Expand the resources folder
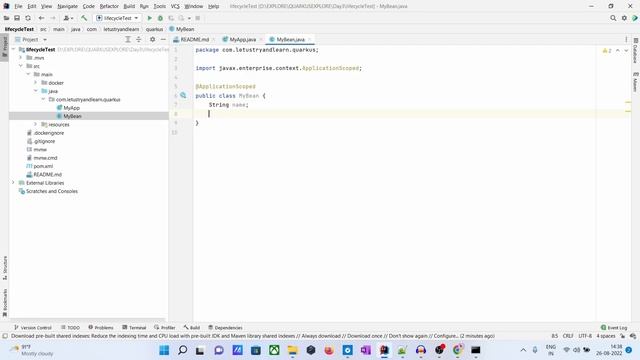This screenshot has width=640, height=360. tap(36, 124)
